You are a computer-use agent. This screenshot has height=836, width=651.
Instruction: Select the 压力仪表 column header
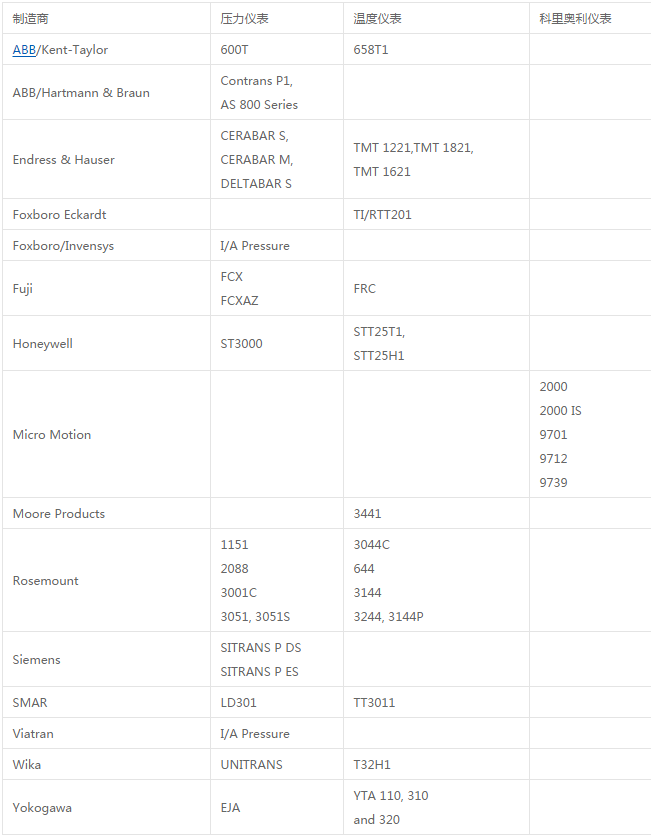tap(244, 19)
